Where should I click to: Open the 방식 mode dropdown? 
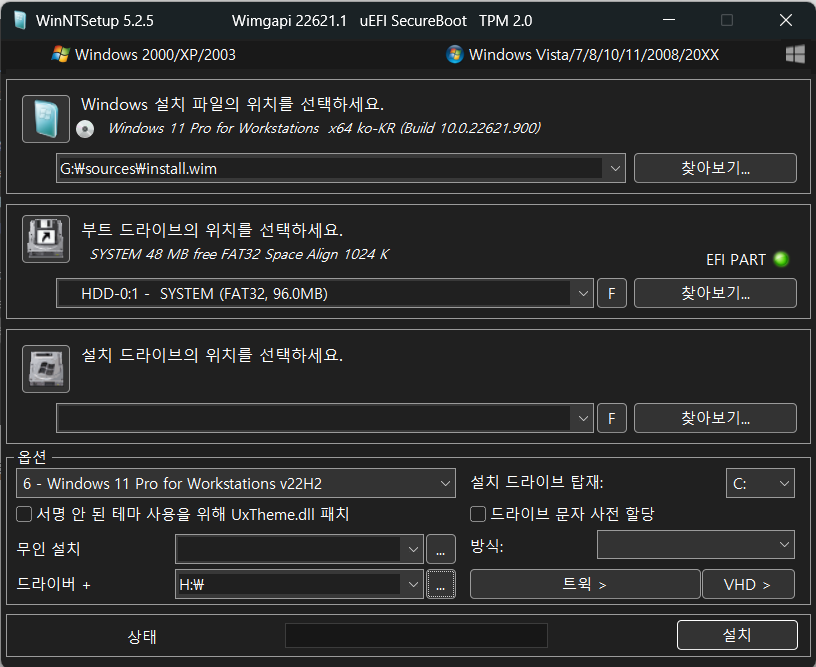coord(696,545)
